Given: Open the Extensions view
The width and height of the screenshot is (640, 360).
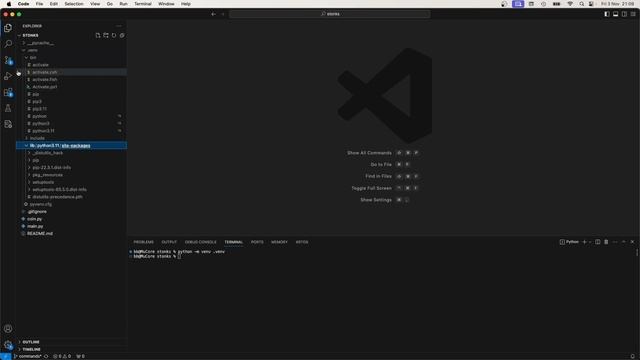Looking at the screenshot, I should tap(8, 92).
